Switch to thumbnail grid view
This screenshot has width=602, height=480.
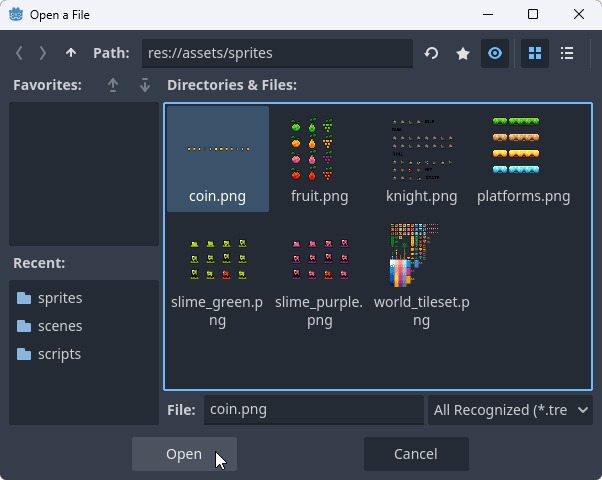(535, 53)
